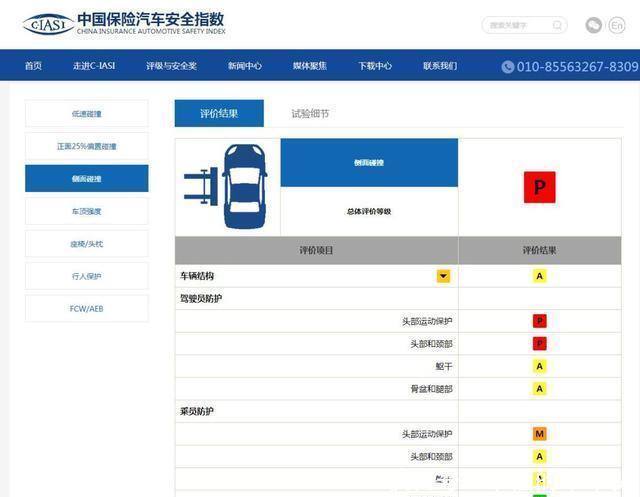Select 行人保护 in the sidebar
The width and height of the screenshot is (640, 497).
point(87,276)
